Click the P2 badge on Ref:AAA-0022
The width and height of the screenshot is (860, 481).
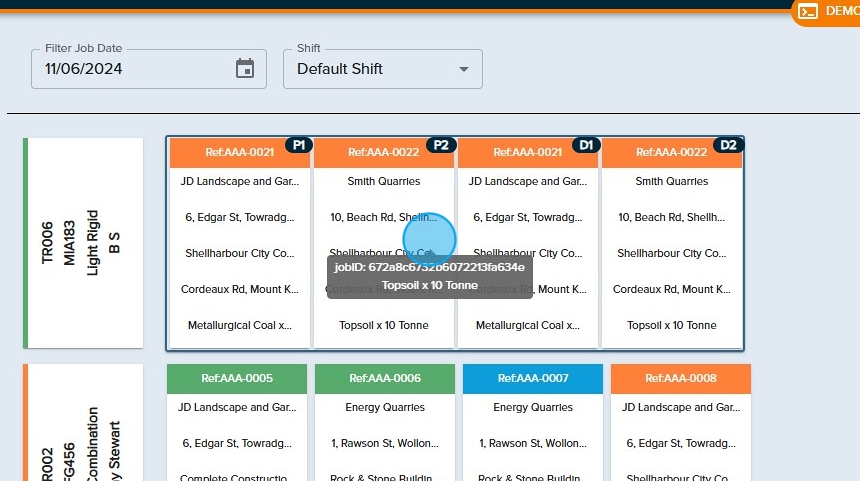pos(441,145)
